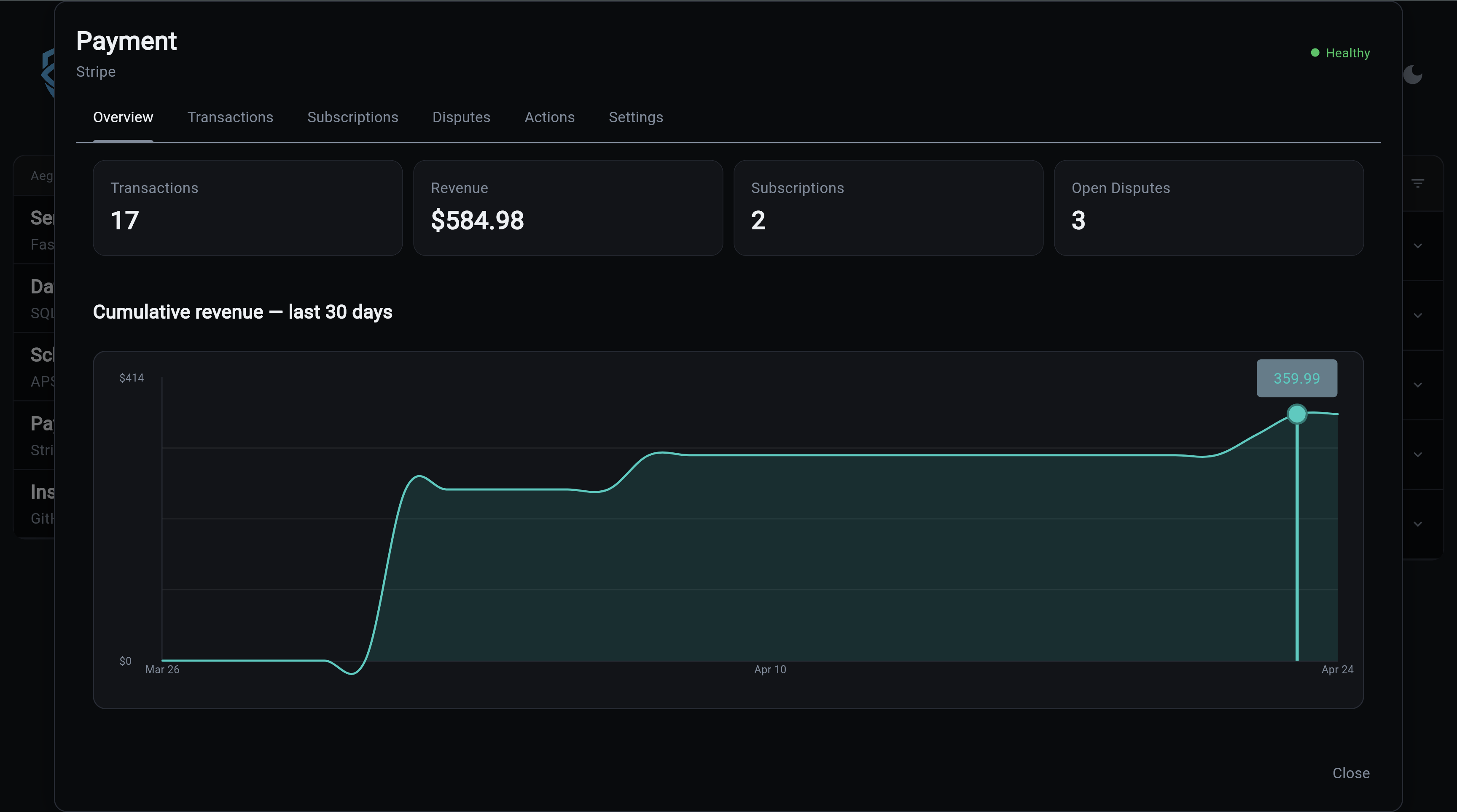Open the Subscriptions tab
The height and width of the screenshot is (812, 1457).
(352, 118)
